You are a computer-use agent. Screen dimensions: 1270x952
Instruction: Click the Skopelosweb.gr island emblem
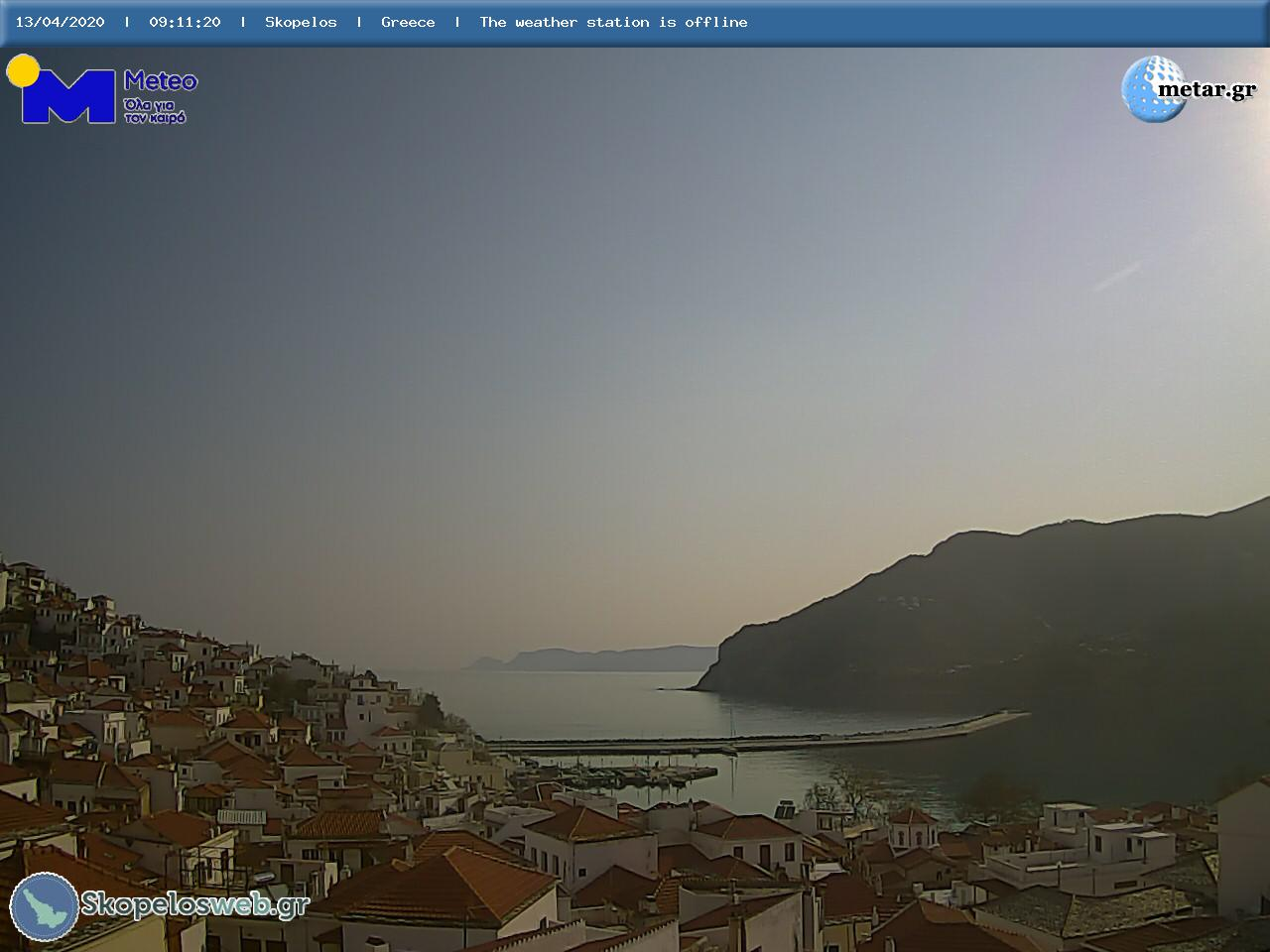pyautogui.click(x=45, y=906)
